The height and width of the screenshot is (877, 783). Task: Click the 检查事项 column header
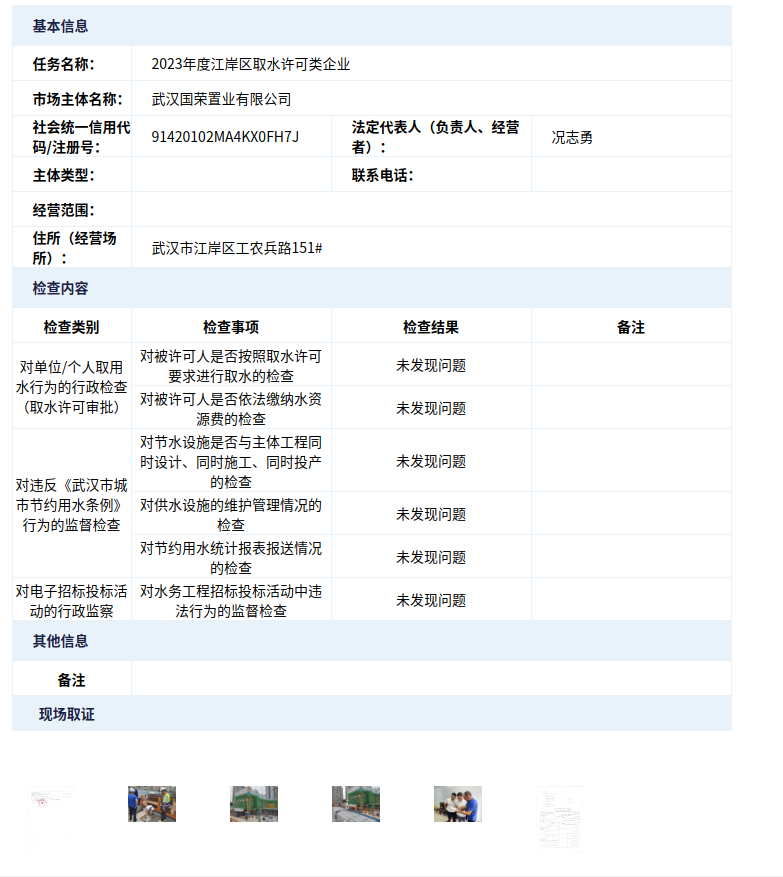231,327
